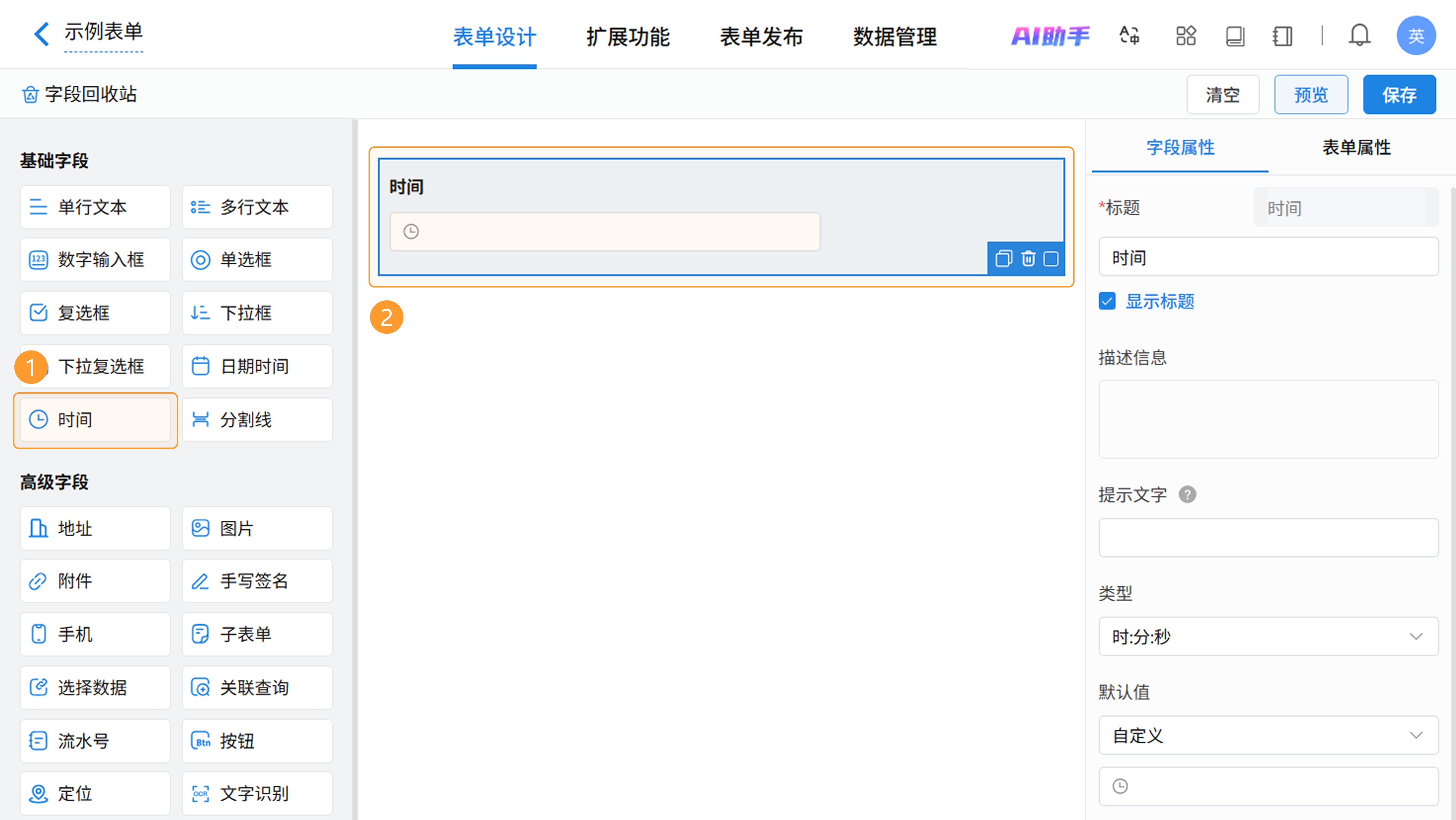Tick the select box on 时间 field
1456x820 pixels.
pos(1051,259)
